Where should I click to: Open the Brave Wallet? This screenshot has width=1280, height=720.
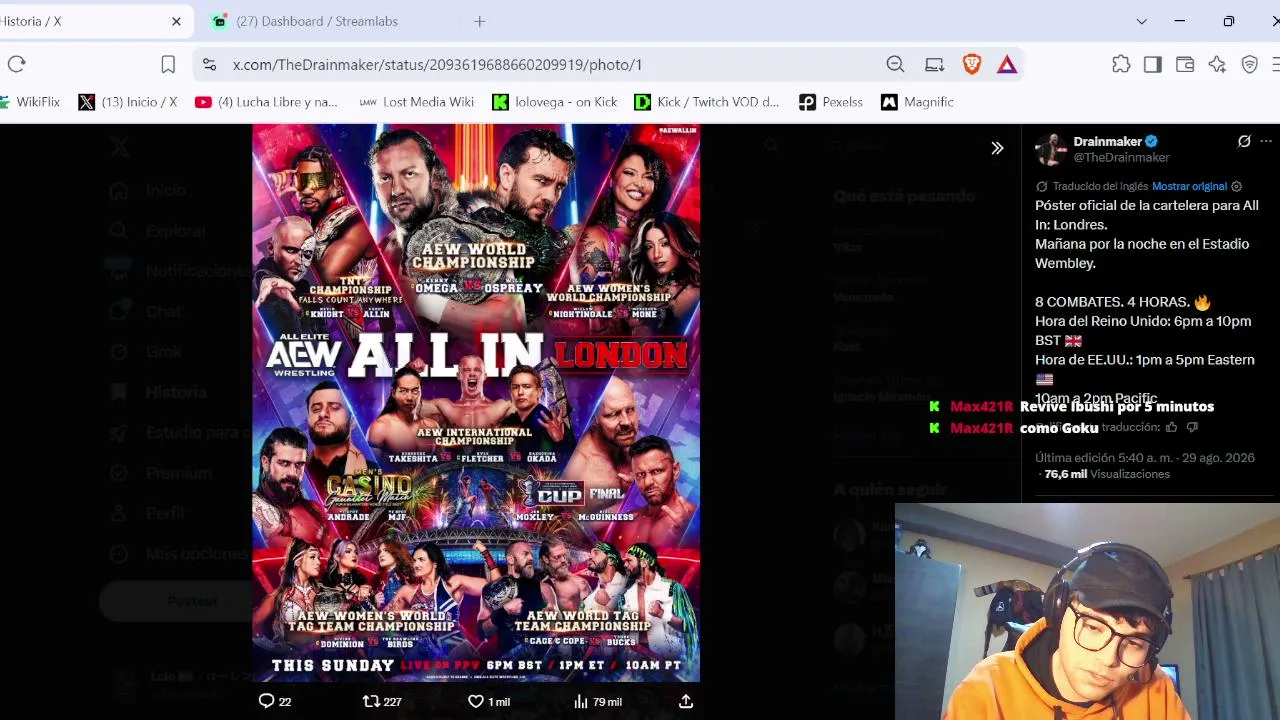click(x=1185, y=64)
